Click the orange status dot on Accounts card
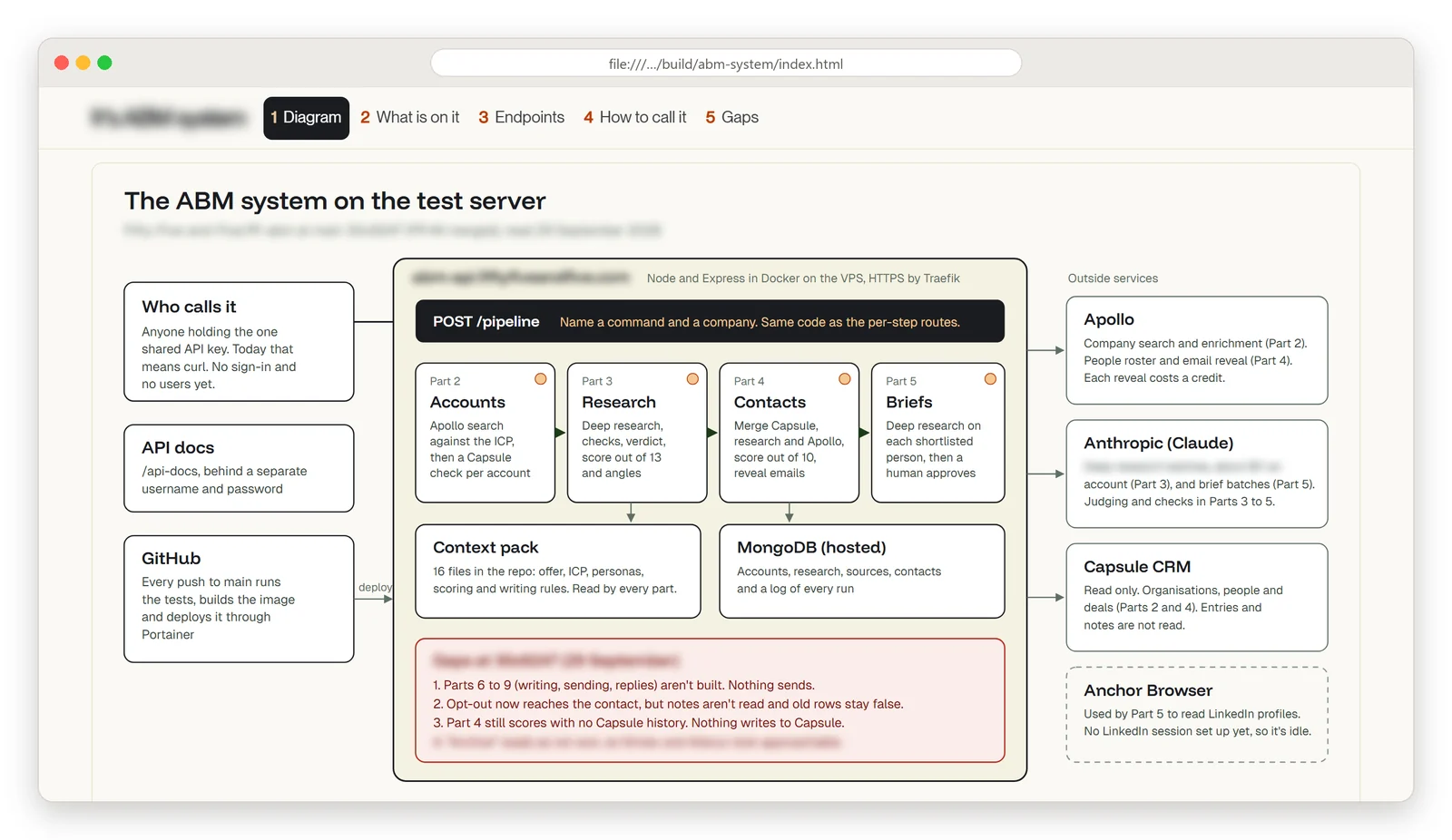 [541, 379]
